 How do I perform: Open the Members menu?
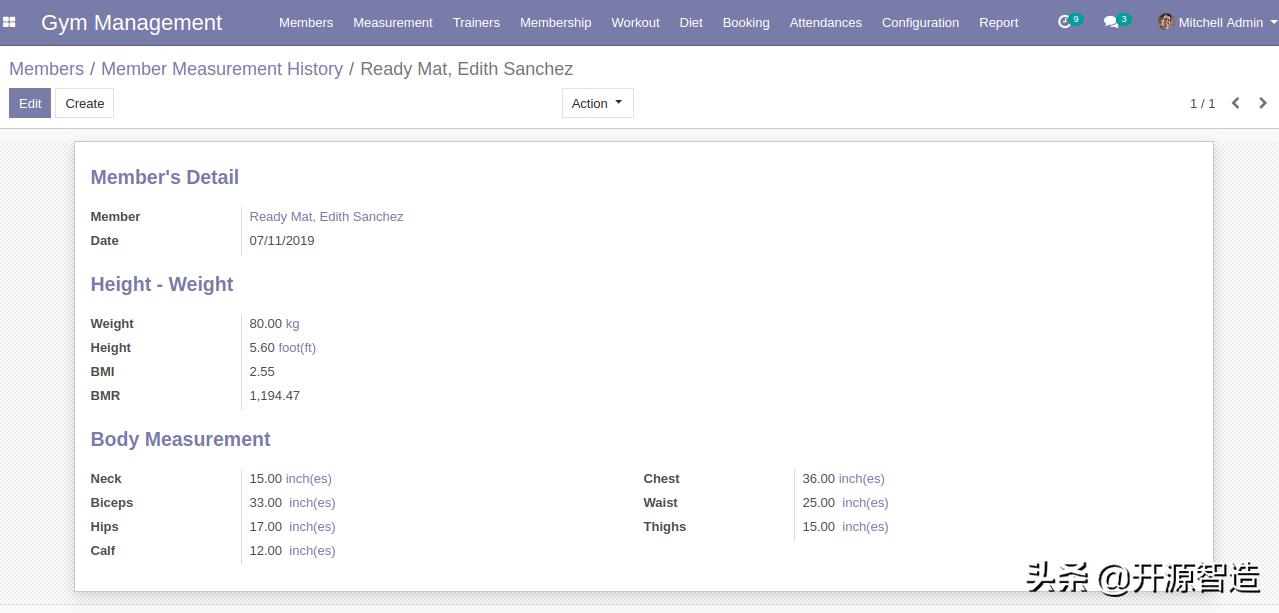[x=306, y=22]
